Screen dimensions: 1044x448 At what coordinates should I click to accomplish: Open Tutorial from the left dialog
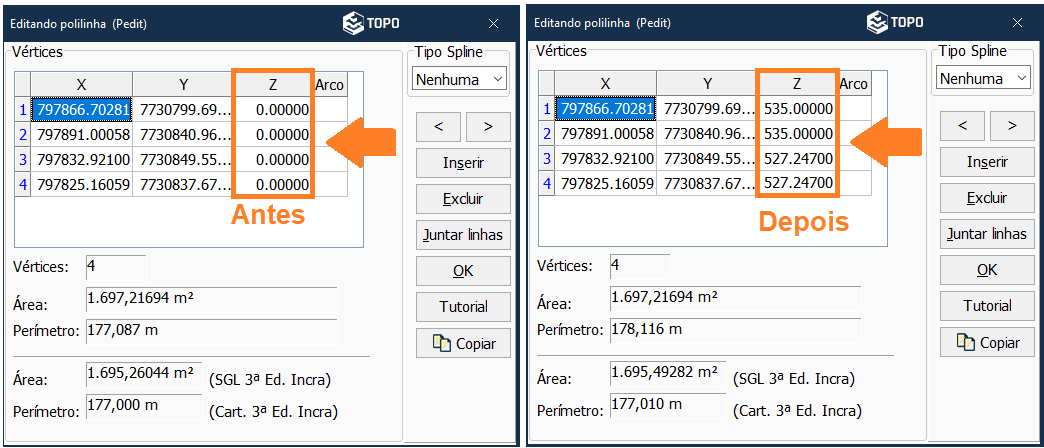tap(462, 307)
